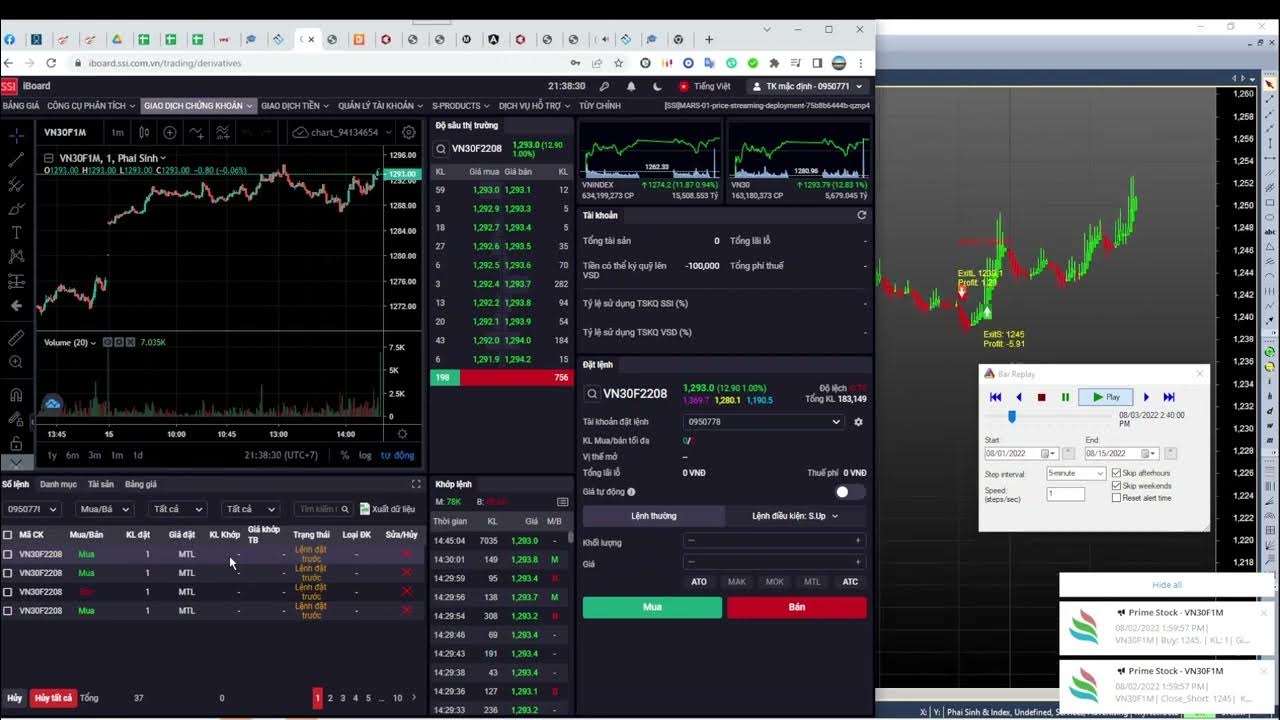This screenshot has height=720, width=1280.
Task: Open TK mặc định account dropdown
Action: 808,87
